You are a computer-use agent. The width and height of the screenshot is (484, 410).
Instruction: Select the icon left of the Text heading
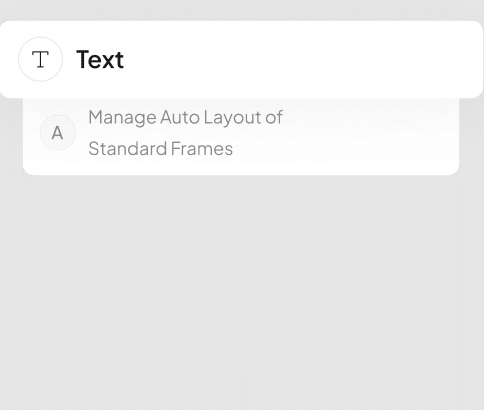40,59
